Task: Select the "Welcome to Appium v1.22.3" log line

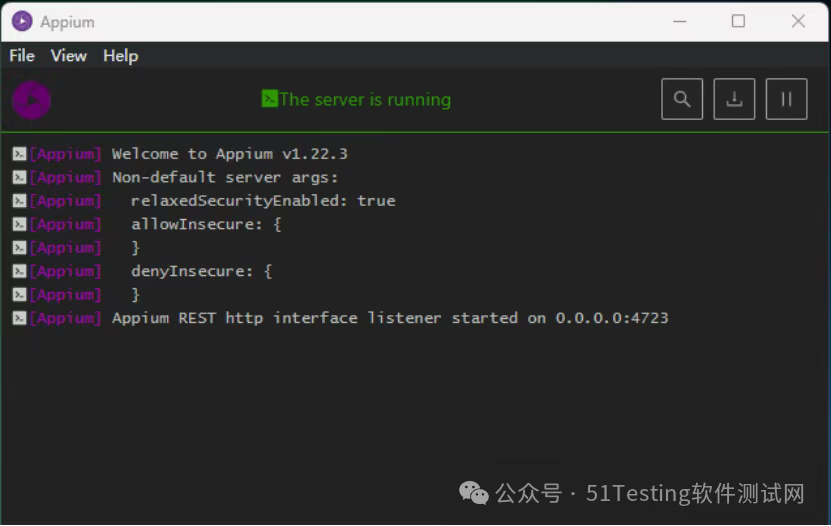Action: pyautogui.click(x=229, y=154)
